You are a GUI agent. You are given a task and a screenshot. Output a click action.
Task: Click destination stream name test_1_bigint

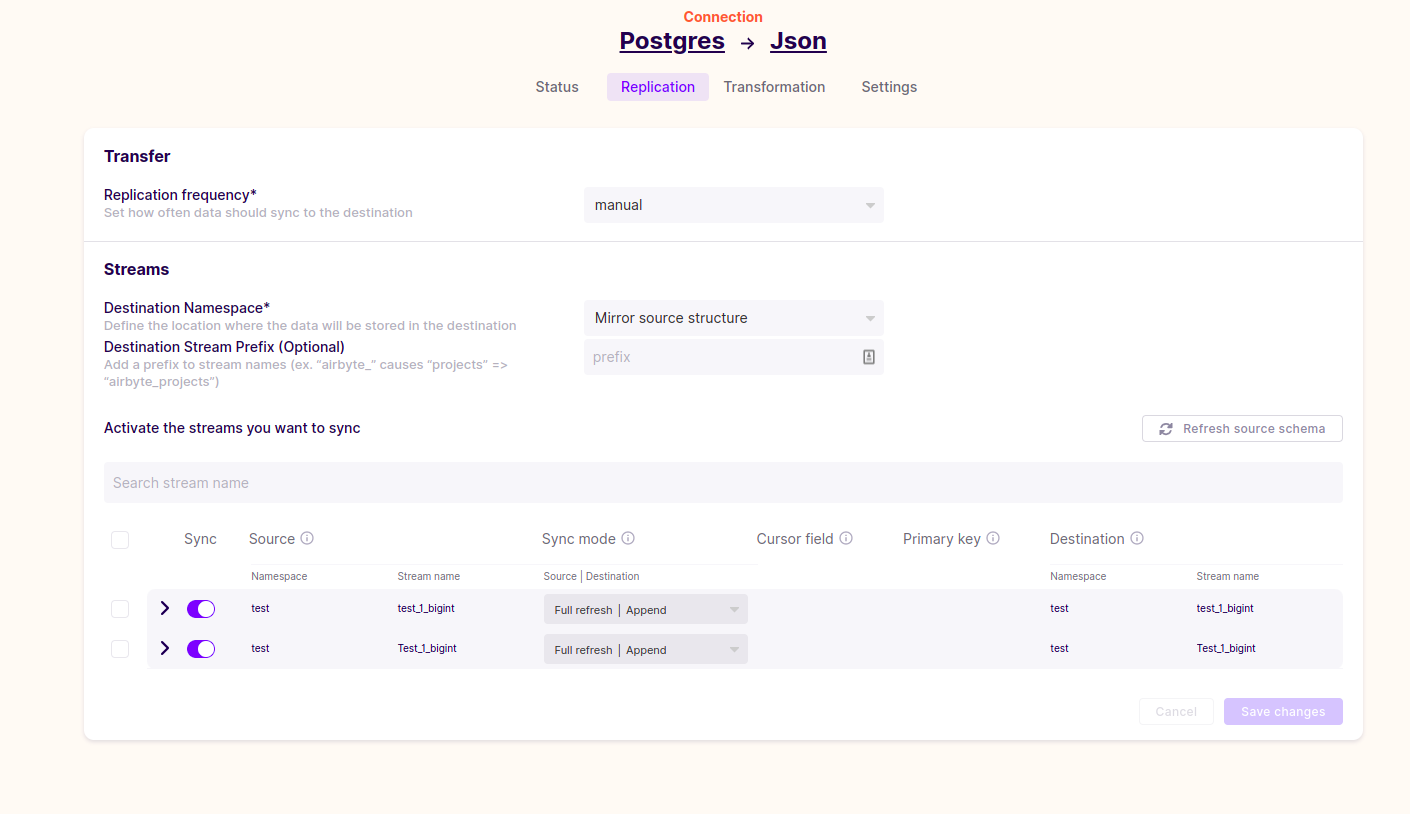point(1225,608)
